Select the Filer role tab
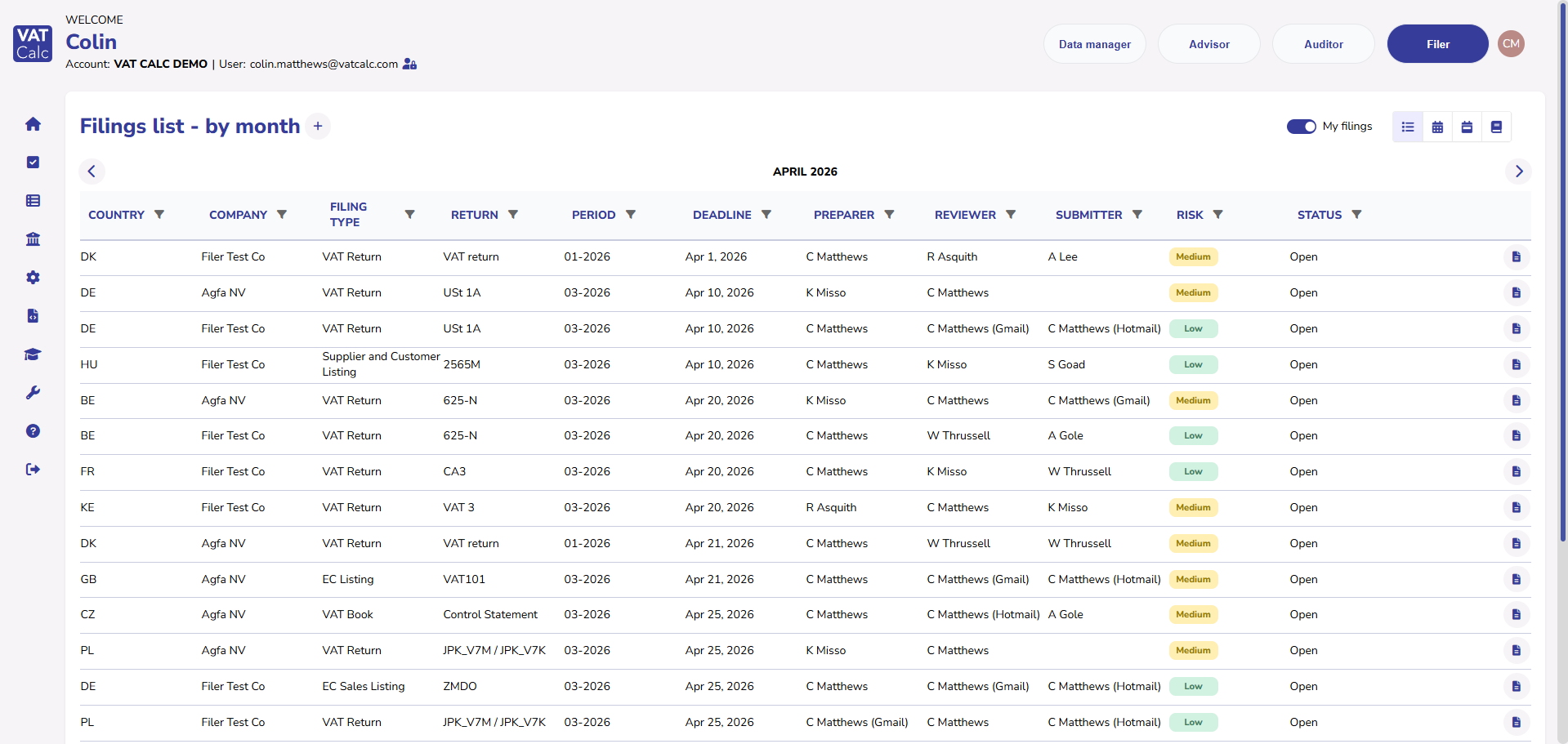 (1438, 44)
